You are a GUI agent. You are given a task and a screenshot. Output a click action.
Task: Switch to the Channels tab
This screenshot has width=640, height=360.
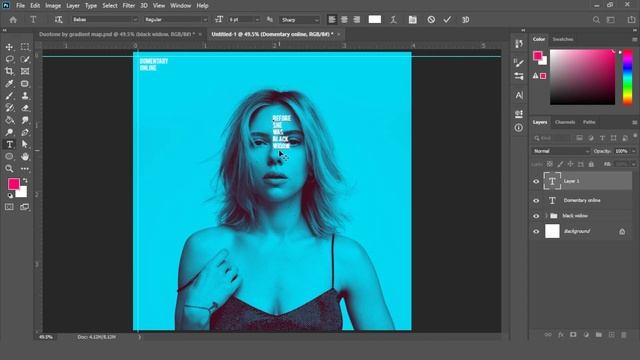pos(565,122)
